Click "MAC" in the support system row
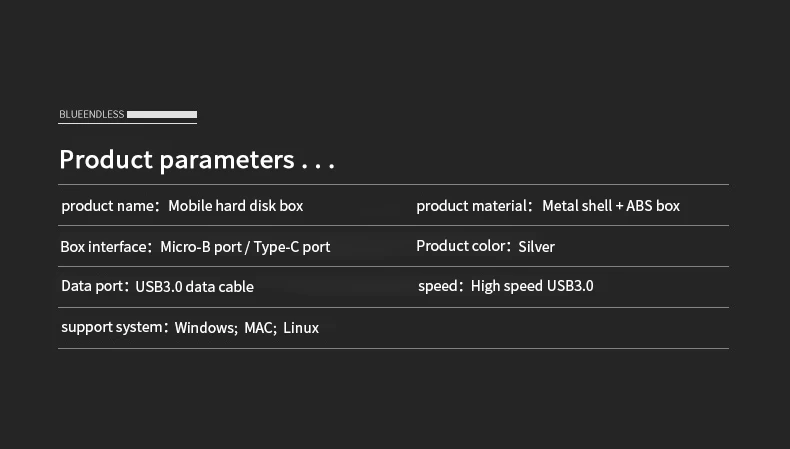Screen dimensions: 790x449 coord(258,328)
